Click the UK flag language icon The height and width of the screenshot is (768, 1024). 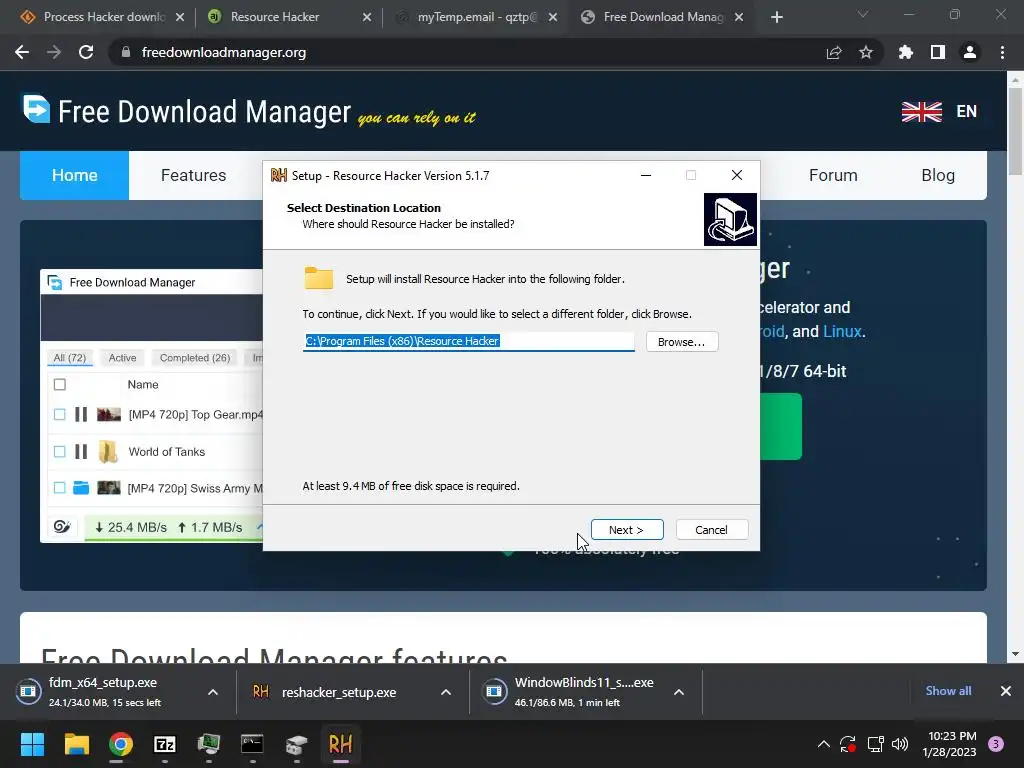coord(921,112)
